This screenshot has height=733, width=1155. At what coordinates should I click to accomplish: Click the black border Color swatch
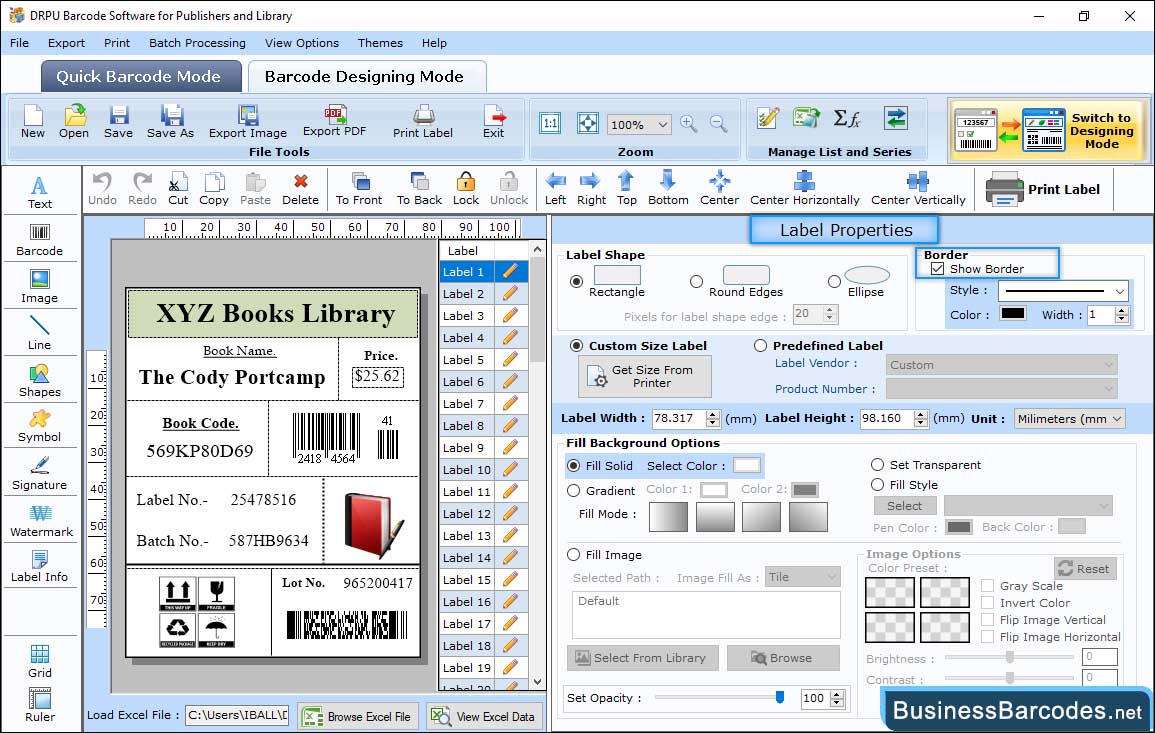pyautogui.click(x=1012, y=314)
